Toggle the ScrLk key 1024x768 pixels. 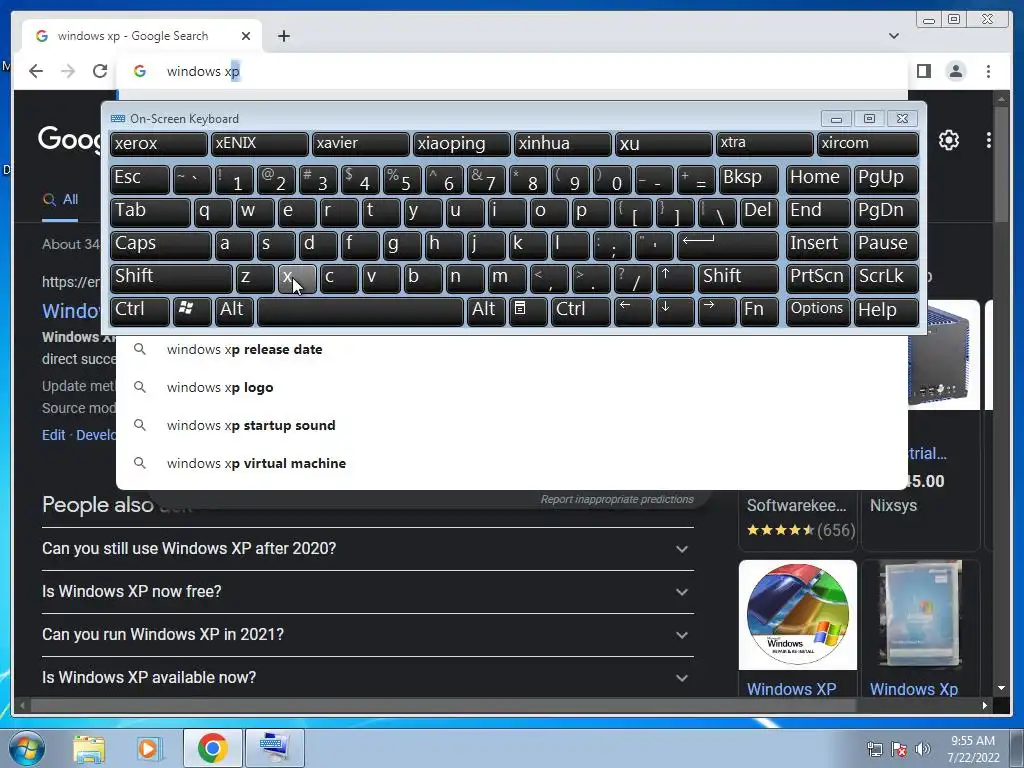(886, 278)
